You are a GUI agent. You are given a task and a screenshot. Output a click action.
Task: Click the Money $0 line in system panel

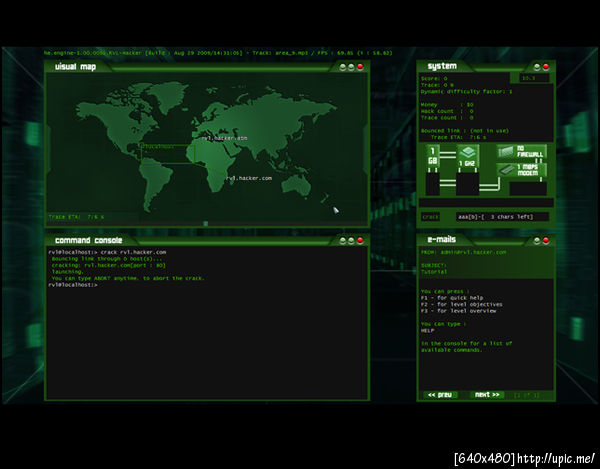coord(447,104)
